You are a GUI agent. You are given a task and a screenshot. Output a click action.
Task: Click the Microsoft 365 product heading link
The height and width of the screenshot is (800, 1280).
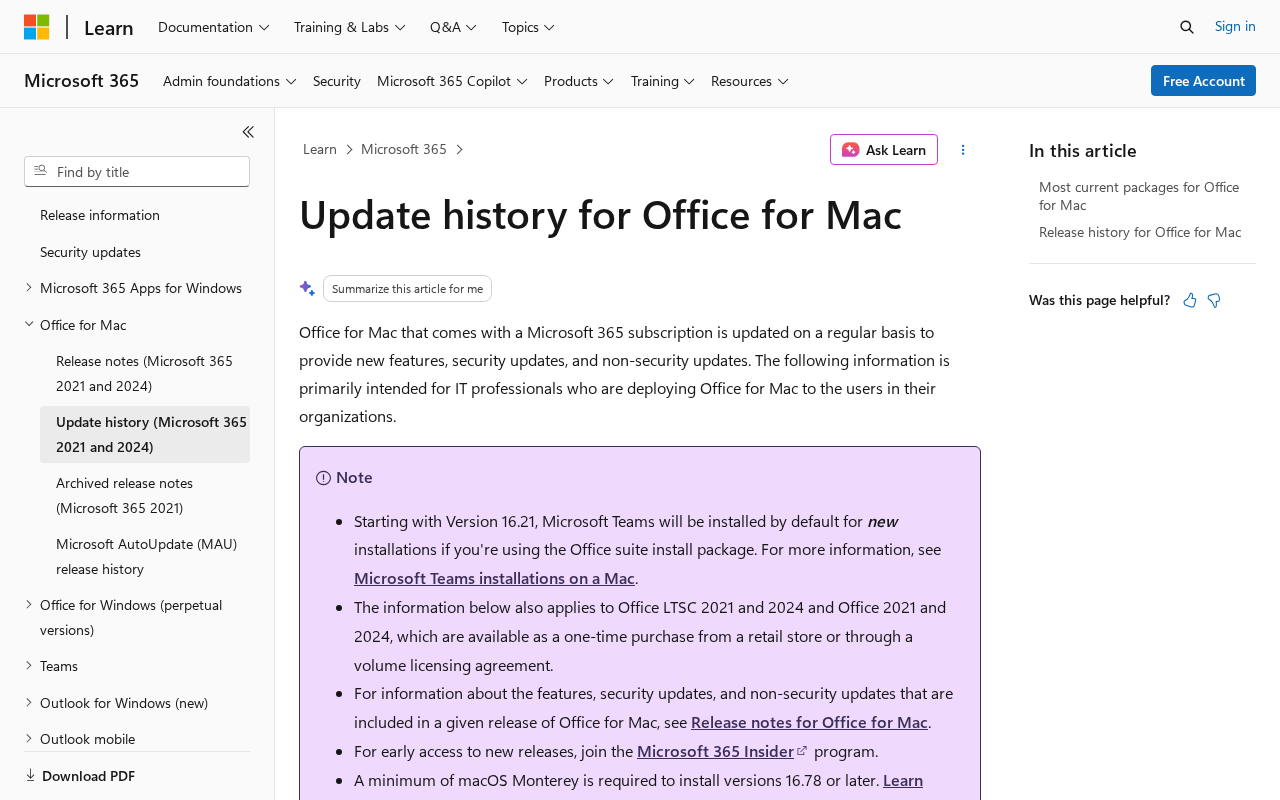82,80
